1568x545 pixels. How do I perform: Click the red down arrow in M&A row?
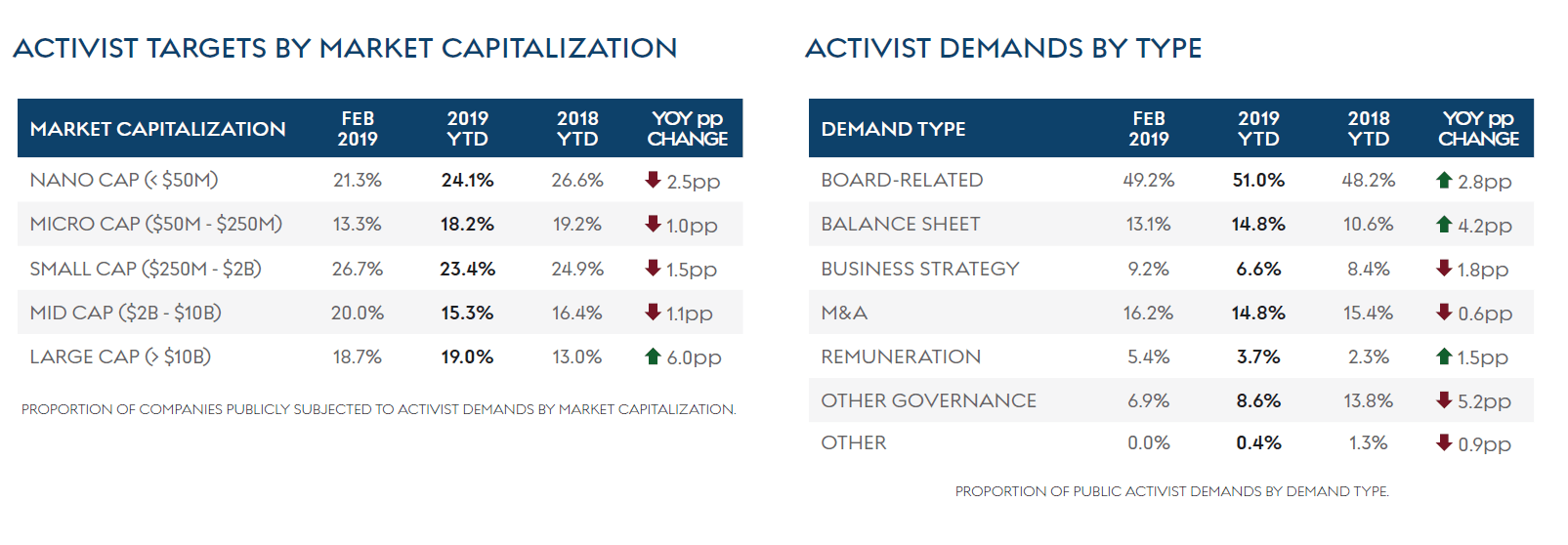(1444, 313)
